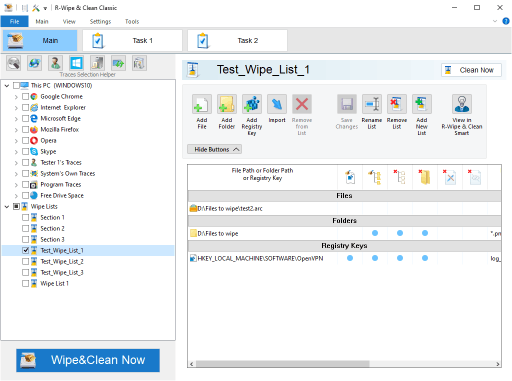Check the Microsoft Edge checkbox
The image size is (512, 381).
[x=25, y=118]
